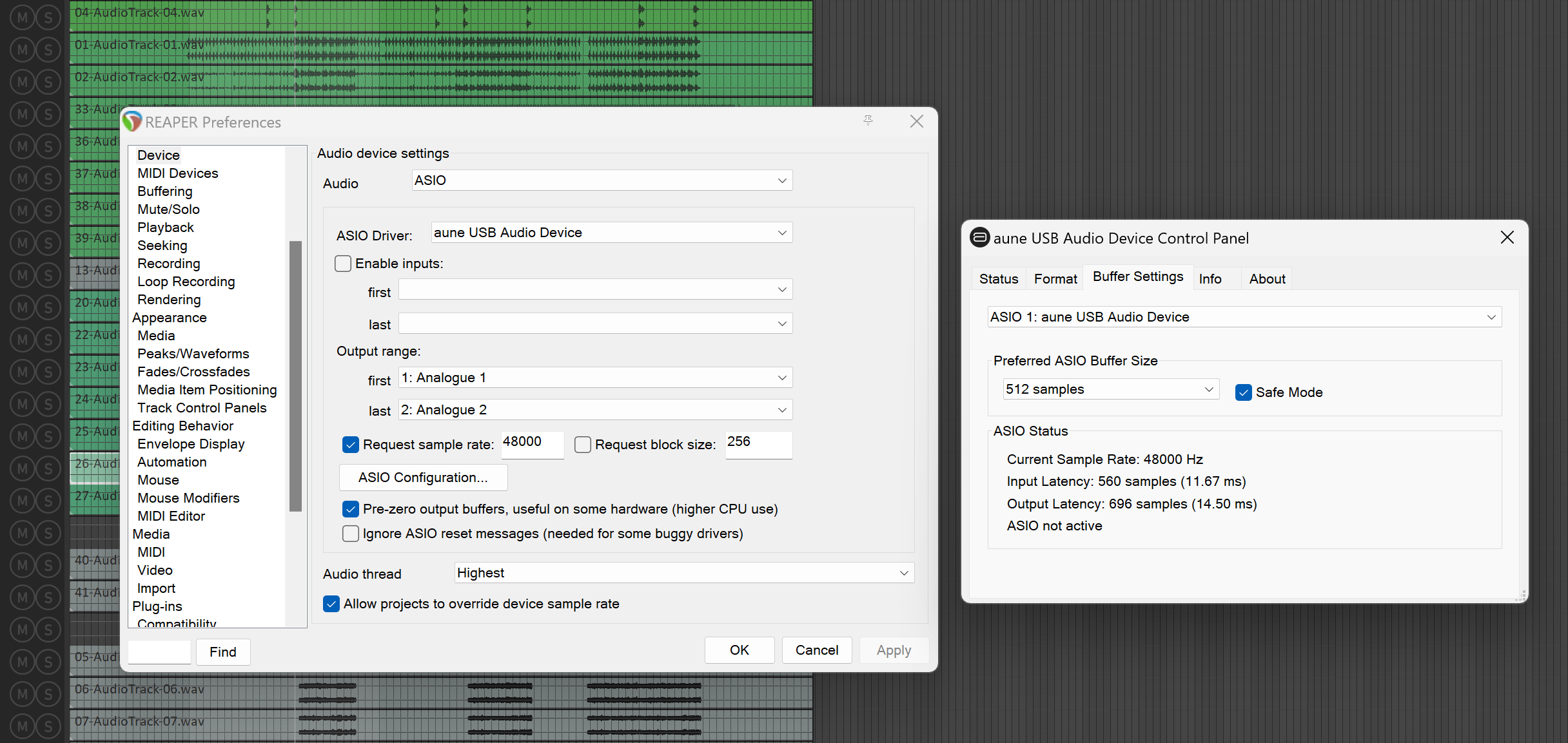This screenshot has height=743, width=1568.
Task: Click the aune control panel logo icon
Action: [x=979, y=238]
